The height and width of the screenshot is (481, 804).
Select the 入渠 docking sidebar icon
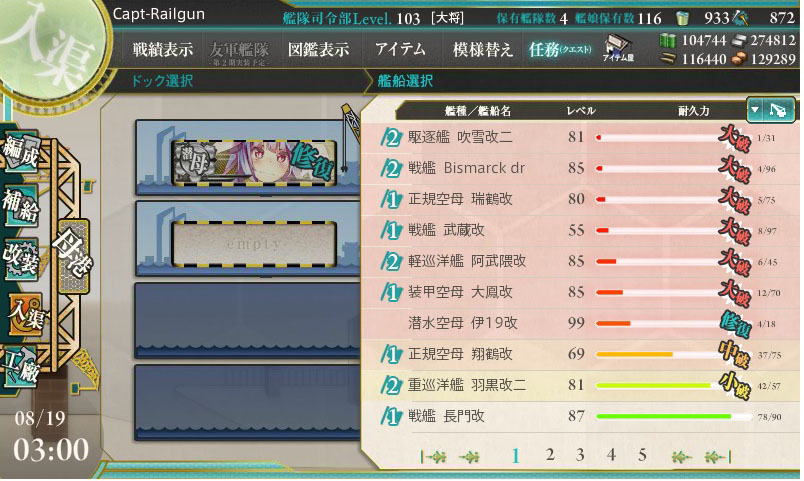point(23,314)
